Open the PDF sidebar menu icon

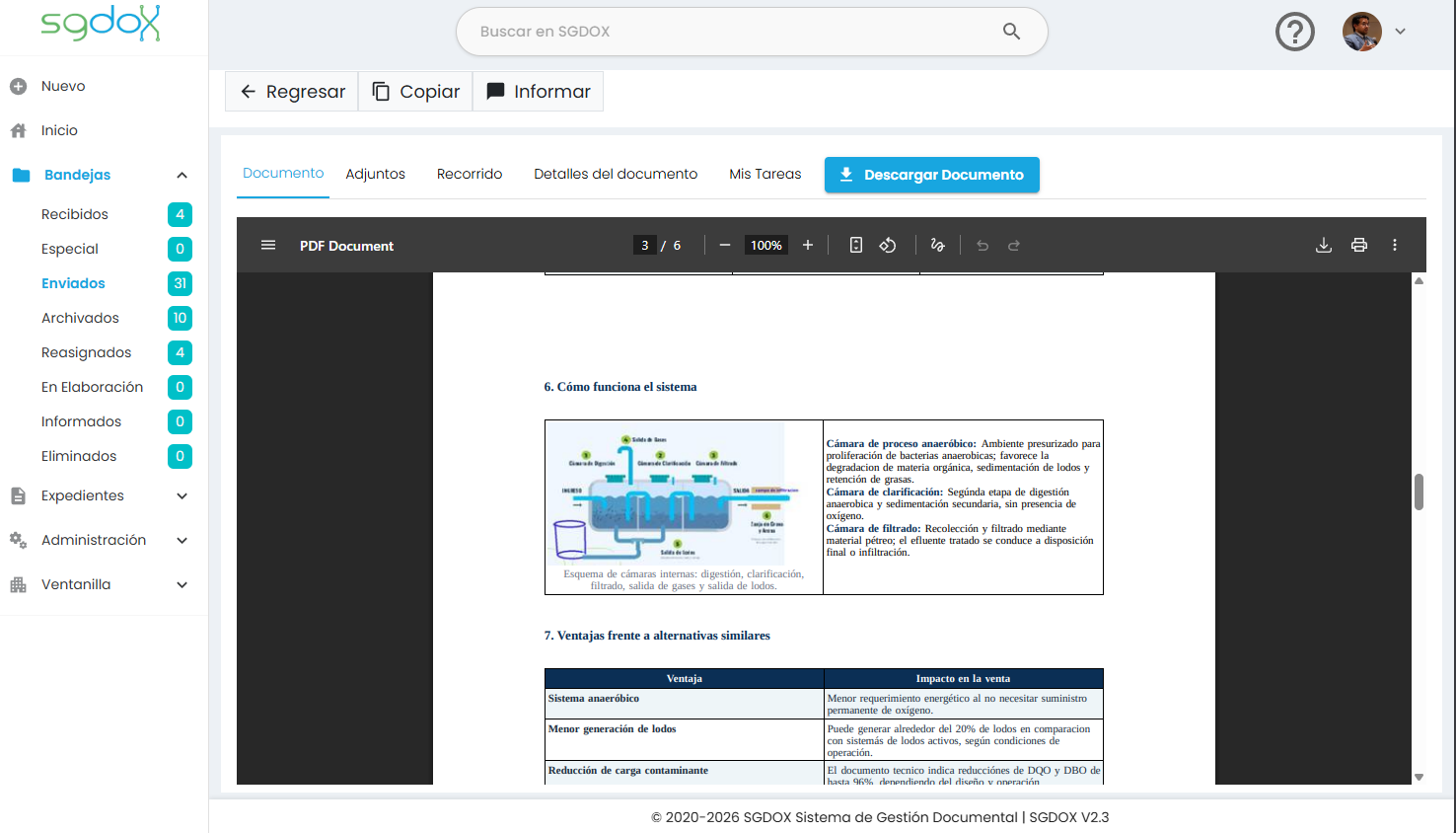(267, 245)
